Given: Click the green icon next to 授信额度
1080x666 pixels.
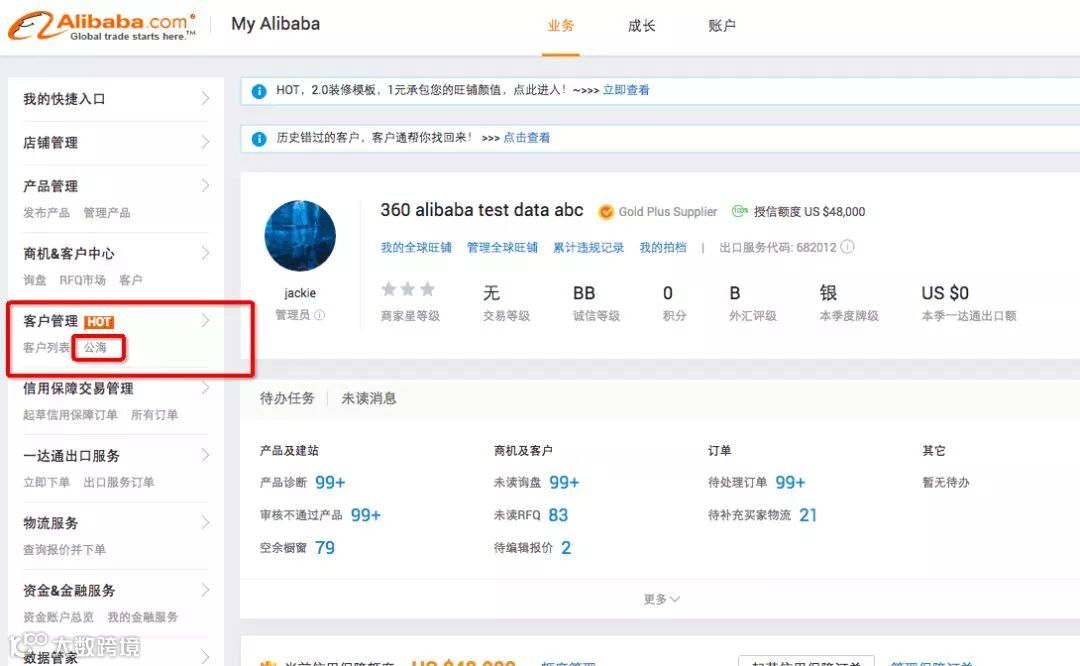Looking at the screenshot, I should click(x=740, y=211).
